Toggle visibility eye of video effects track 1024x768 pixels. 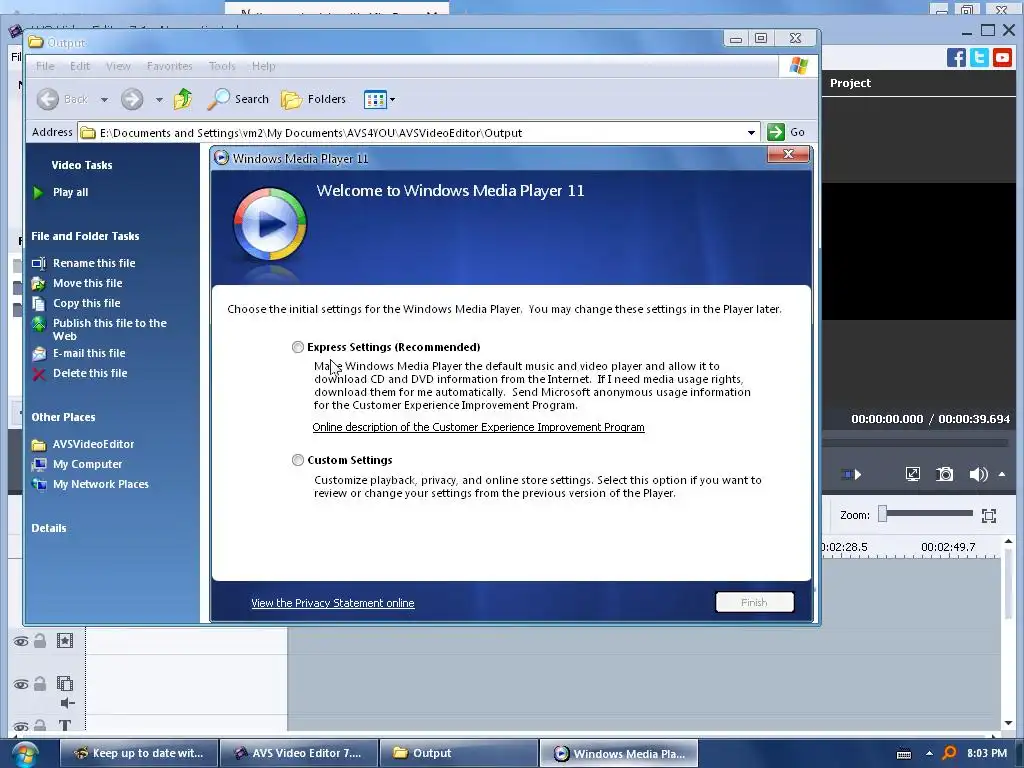pos(21,641)
